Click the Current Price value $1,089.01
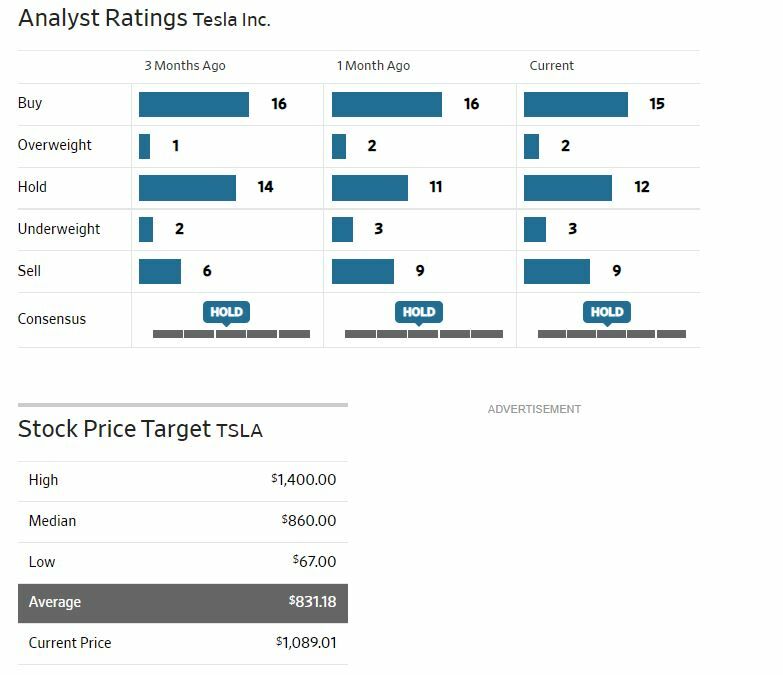Screen dimensions: 783x675 coord(306,643)
